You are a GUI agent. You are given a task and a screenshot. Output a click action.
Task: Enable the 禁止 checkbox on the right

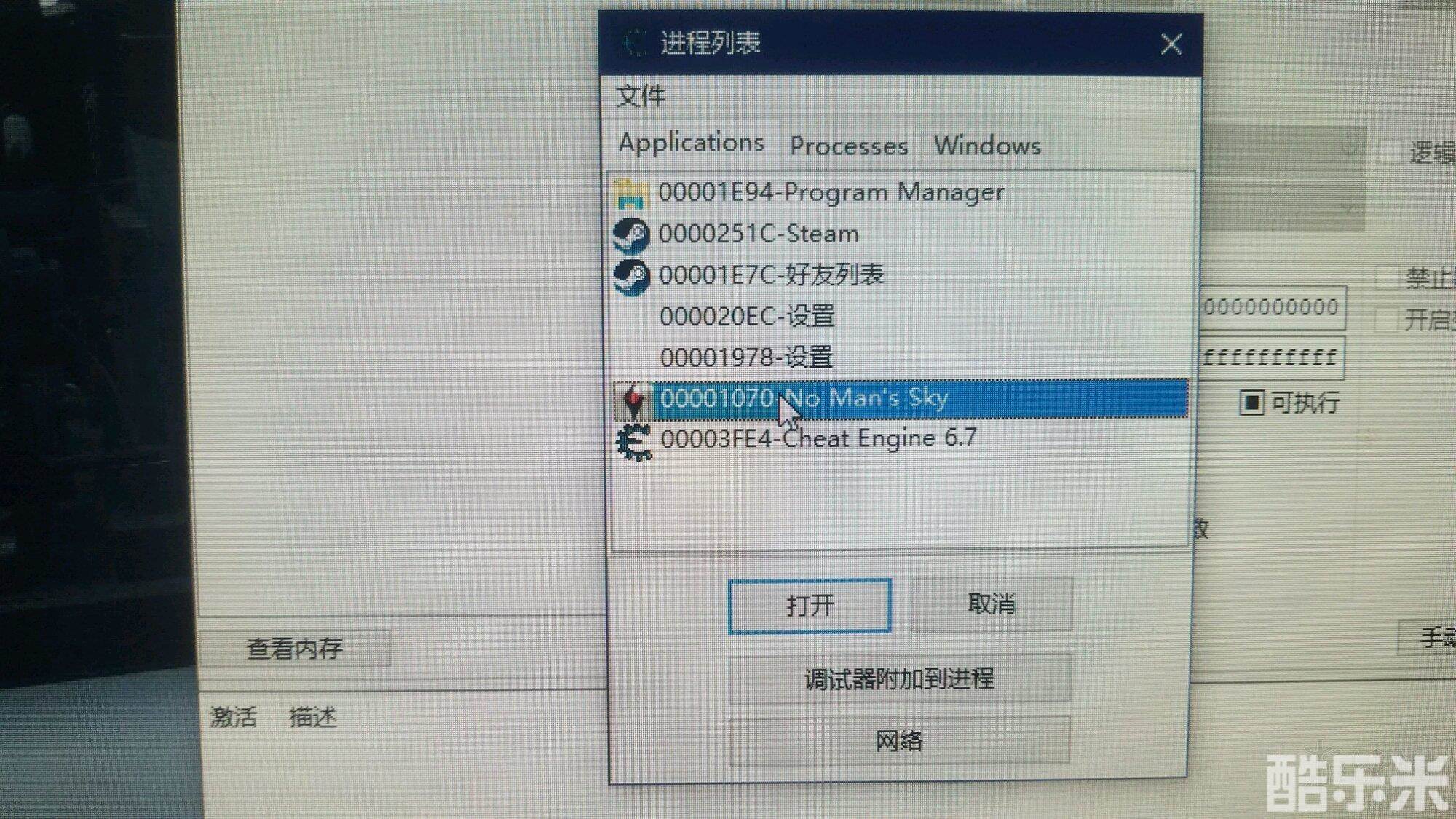coord(1388,278)
